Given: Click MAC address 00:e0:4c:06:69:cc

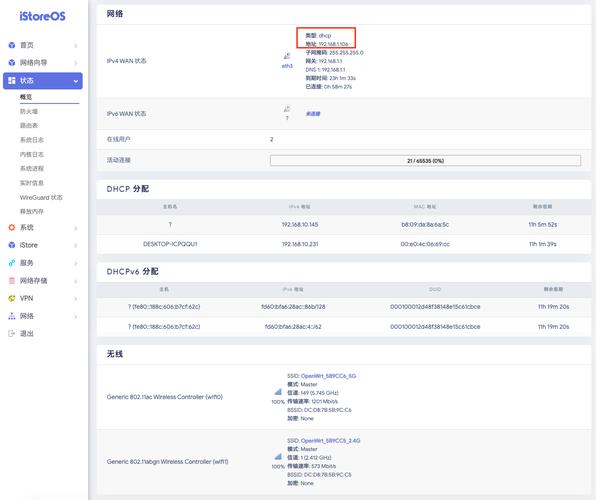Looking at the screenshot, I should pos(425,244).
